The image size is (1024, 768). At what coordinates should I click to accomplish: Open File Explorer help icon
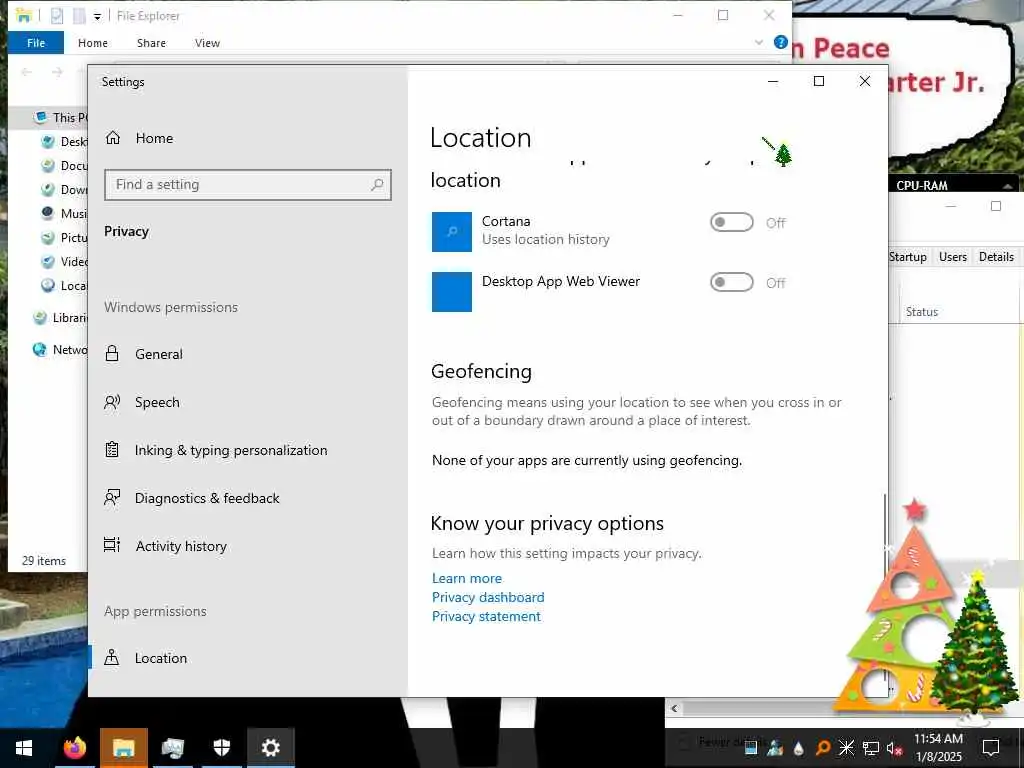[780, 42]
